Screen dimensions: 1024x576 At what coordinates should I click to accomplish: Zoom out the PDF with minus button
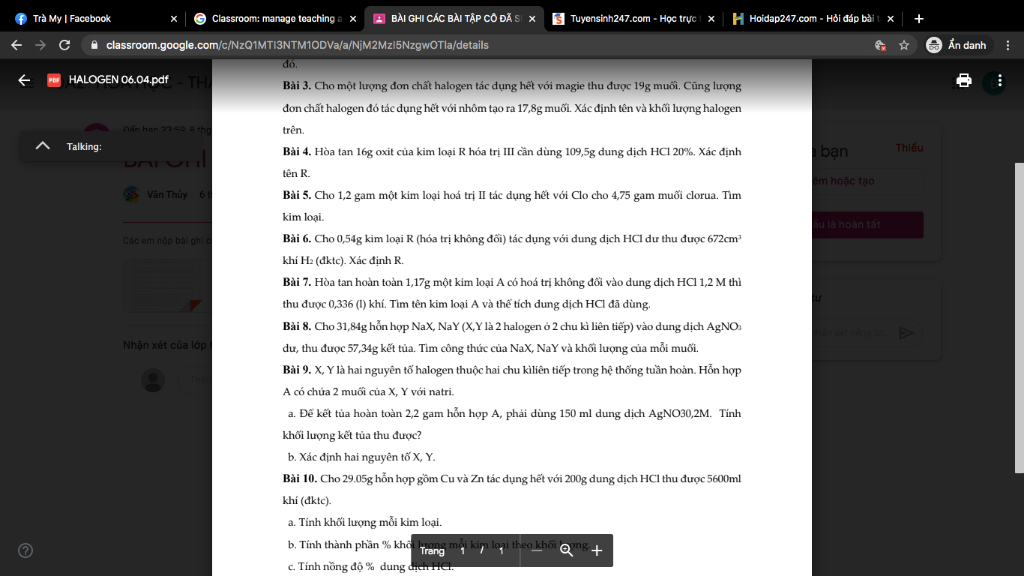(537, 551)
